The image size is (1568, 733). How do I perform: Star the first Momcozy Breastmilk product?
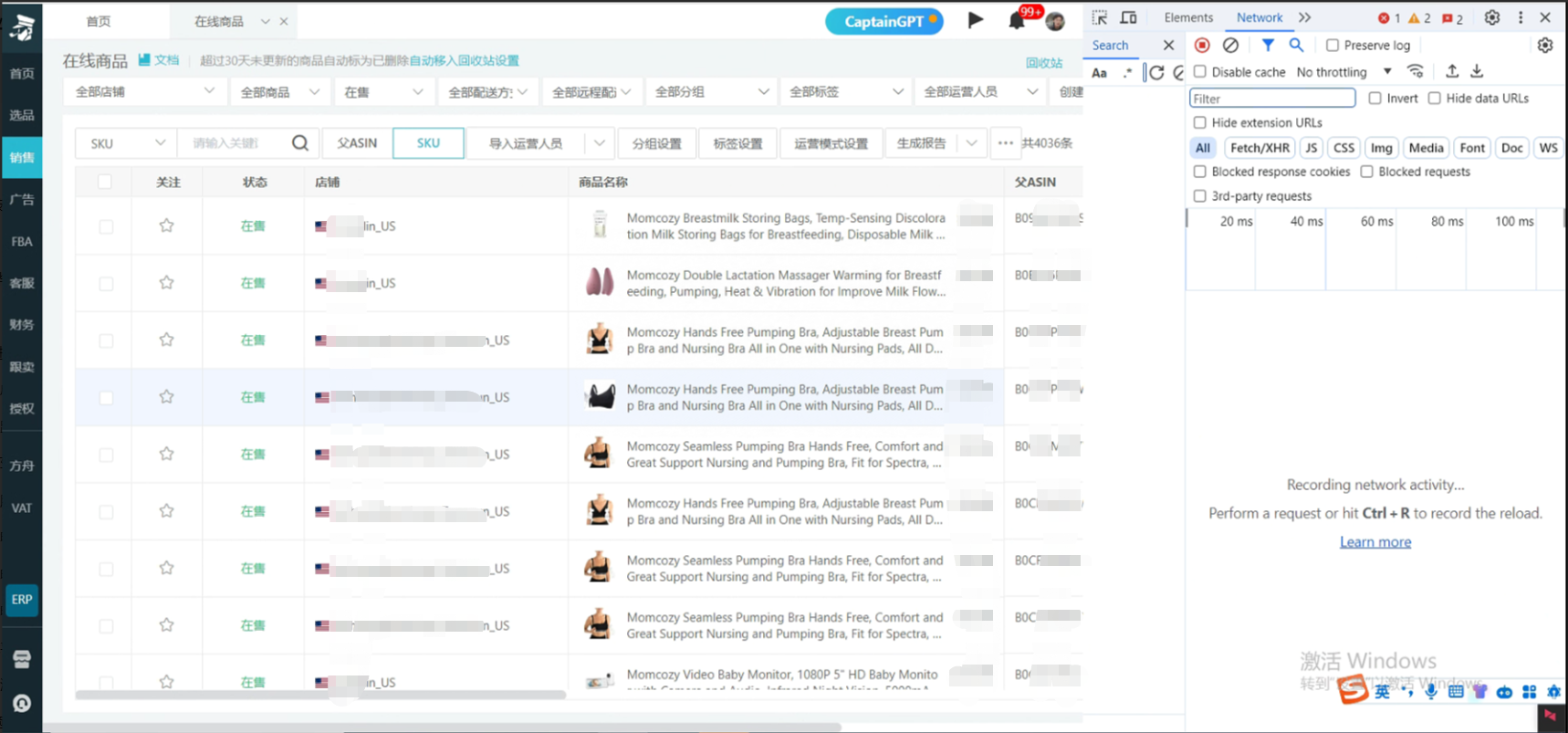[x=166, y=225]
